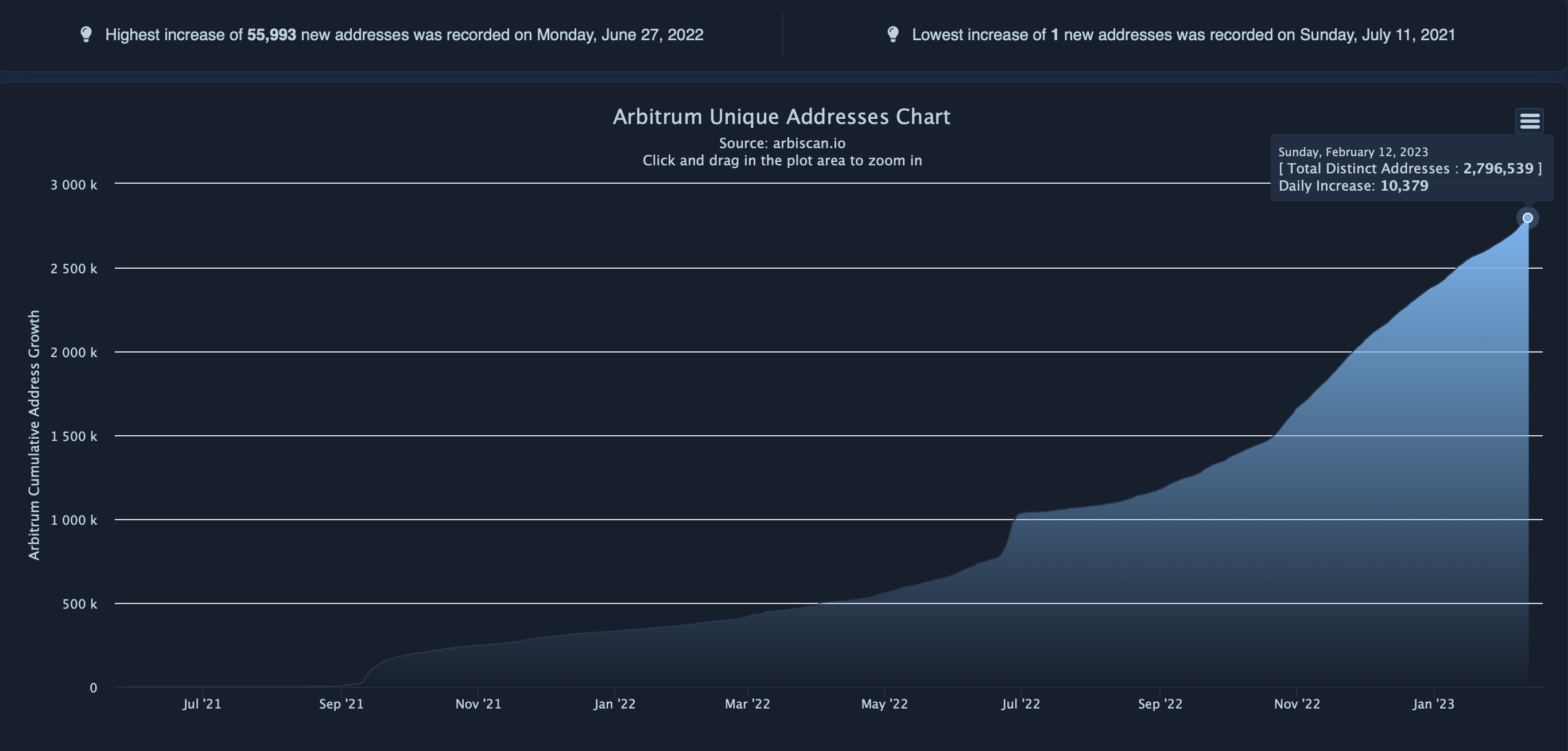Click the Daily Increase 10,379 value
The height and width of the screenshot is (751, 1568).
point(1404,186)
